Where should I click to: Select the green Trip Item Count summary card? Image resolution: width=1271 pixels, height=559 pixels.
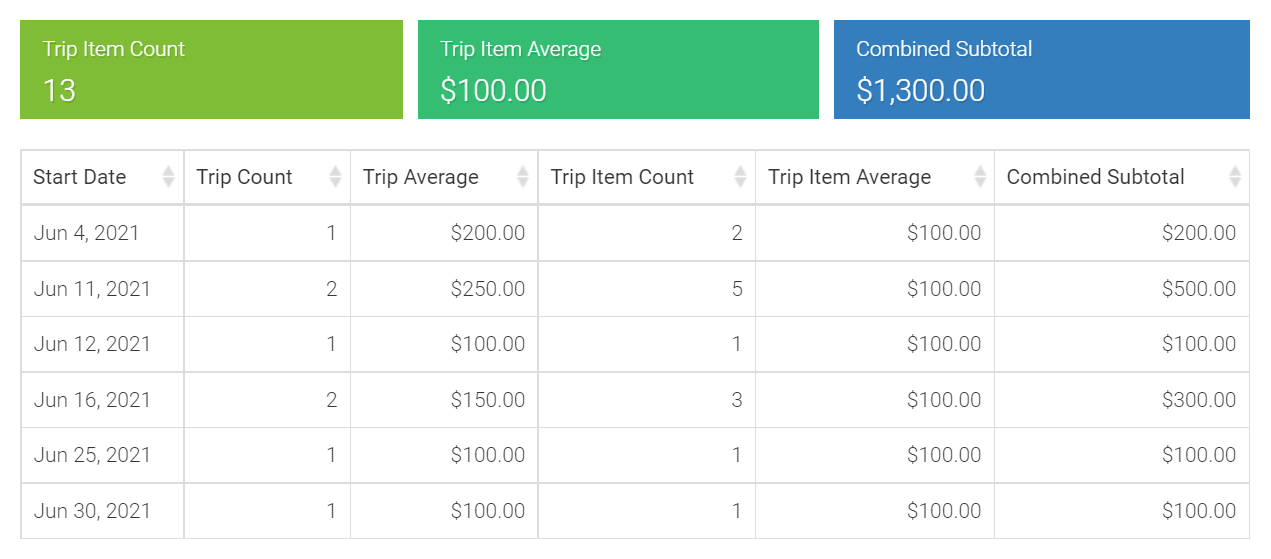point(211,69)
